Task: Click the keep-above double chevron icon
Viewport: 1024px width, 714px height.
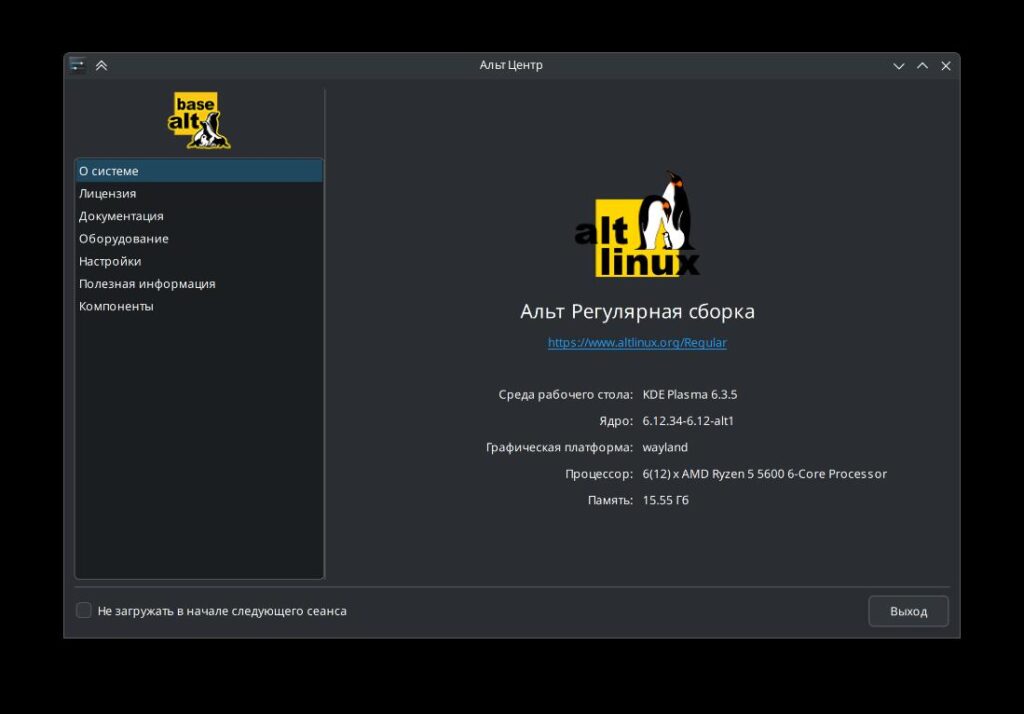Action: (101, 65)
